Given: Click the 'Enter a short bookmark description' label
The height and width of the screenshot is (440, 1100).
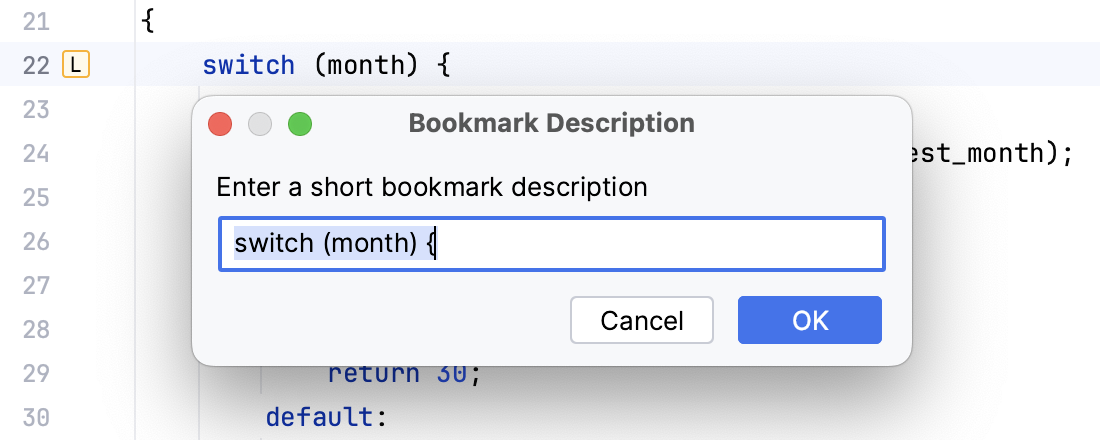Looking at the screenshot, I should pyautogui.click(x=432, y=187).
